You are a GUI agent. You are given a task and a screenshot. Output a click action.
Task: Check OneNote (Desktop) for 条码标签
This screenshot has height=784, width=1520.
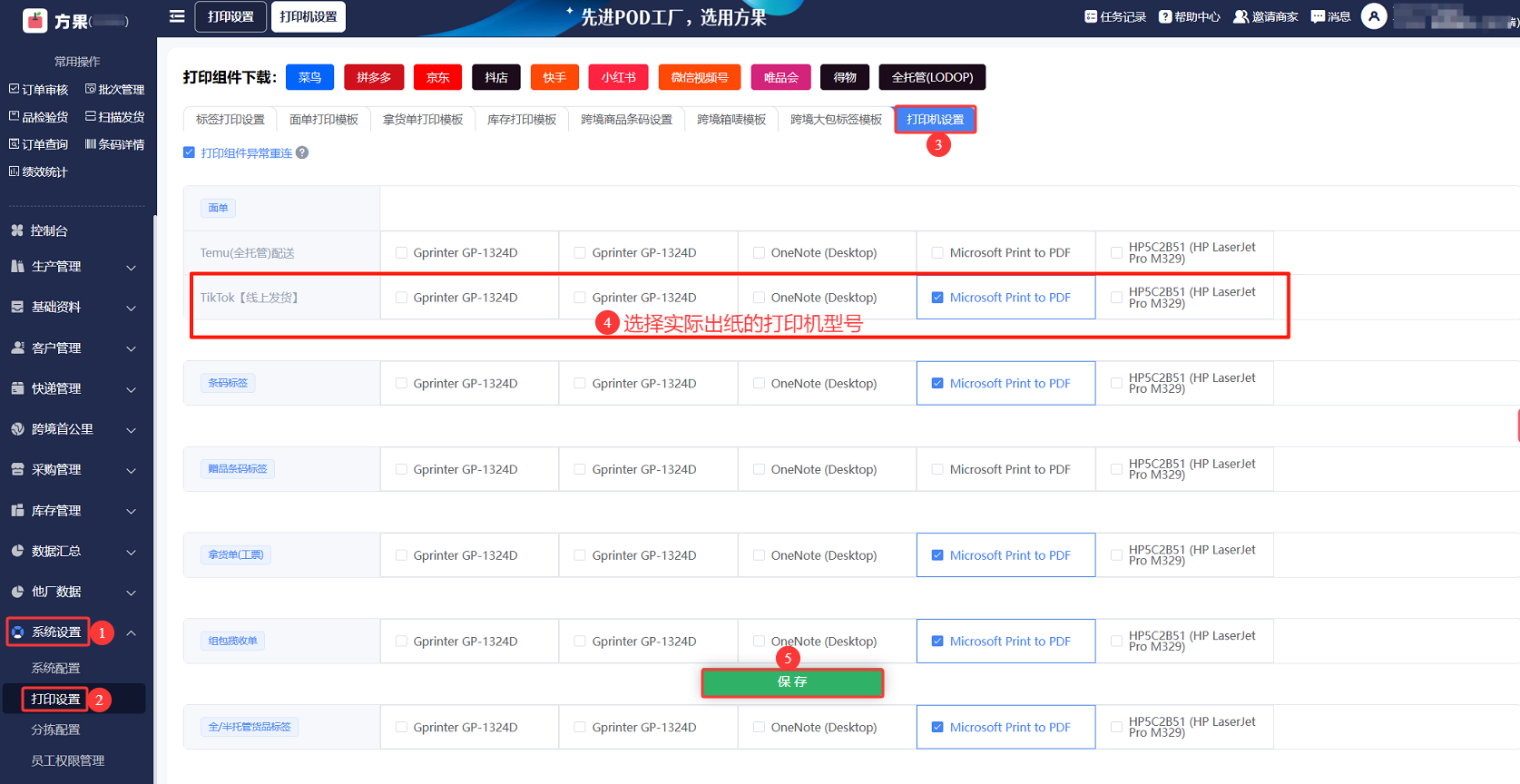point(759,384)
